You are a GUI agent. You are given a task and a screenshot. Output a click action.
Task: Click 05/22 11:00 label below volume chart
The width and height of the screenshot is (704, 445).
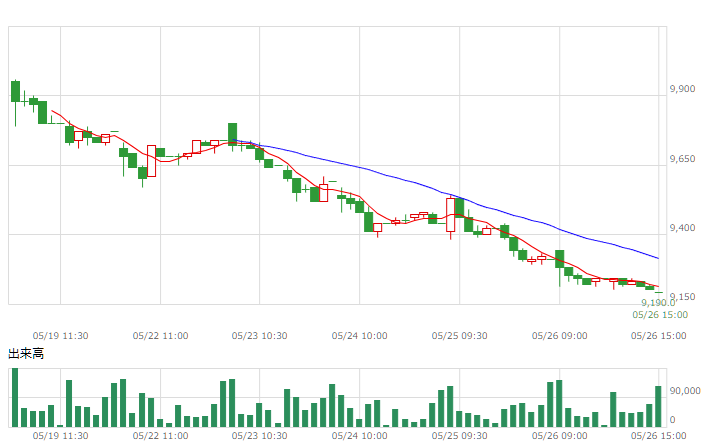point(160,436)
